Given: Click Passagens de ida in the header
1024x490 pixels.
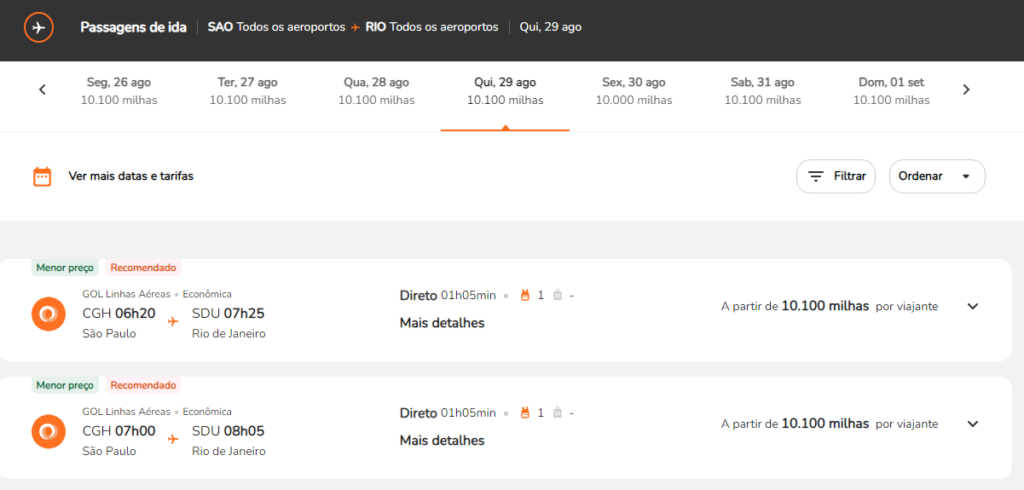Looking at the screenshot, I should (x=133, y=27).
